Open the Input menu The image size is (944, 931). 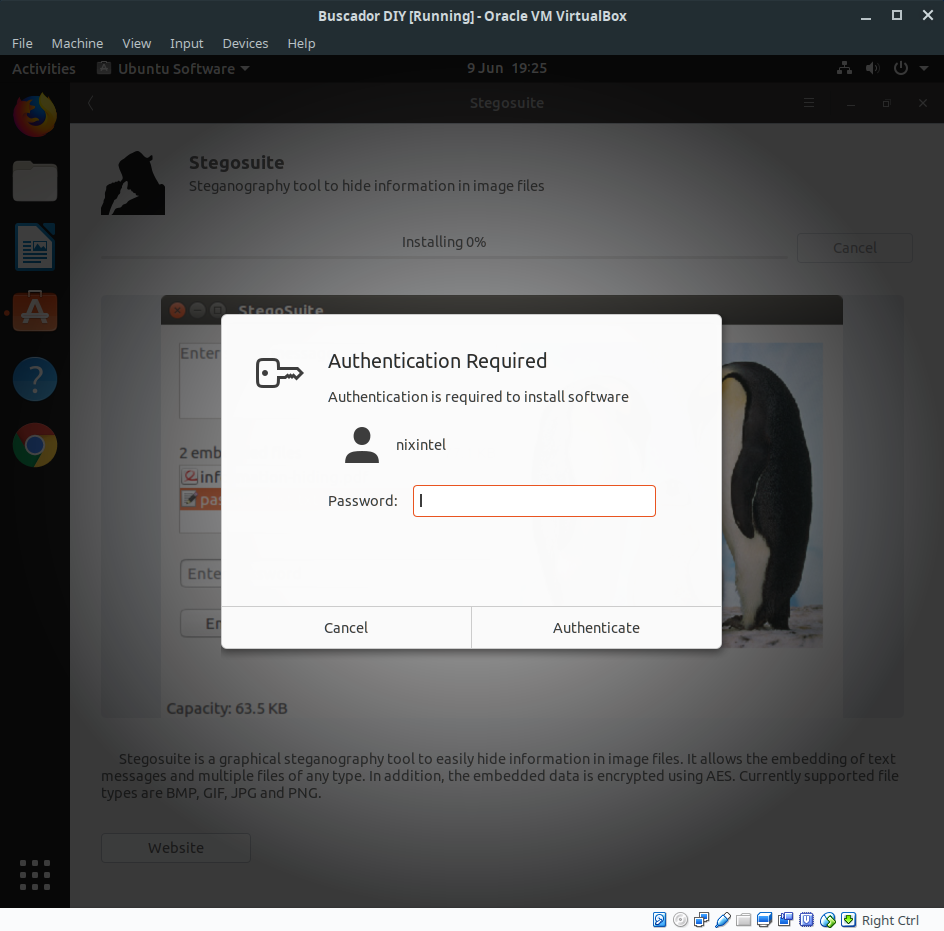click(187, 43)
